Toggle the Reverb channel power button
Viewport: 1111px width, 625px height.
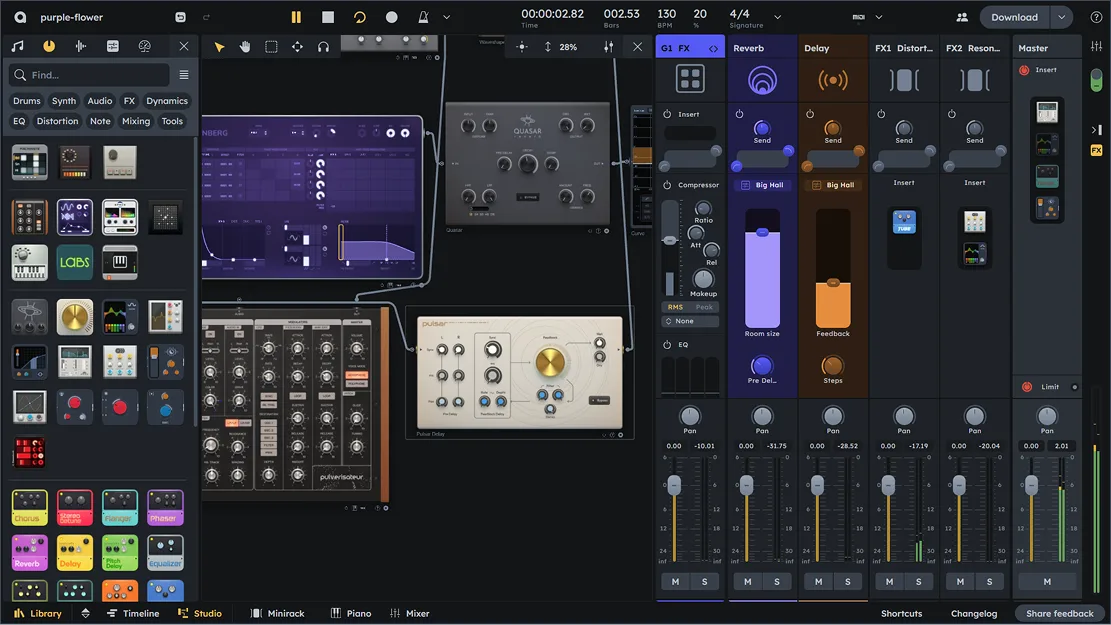[739, 113]
